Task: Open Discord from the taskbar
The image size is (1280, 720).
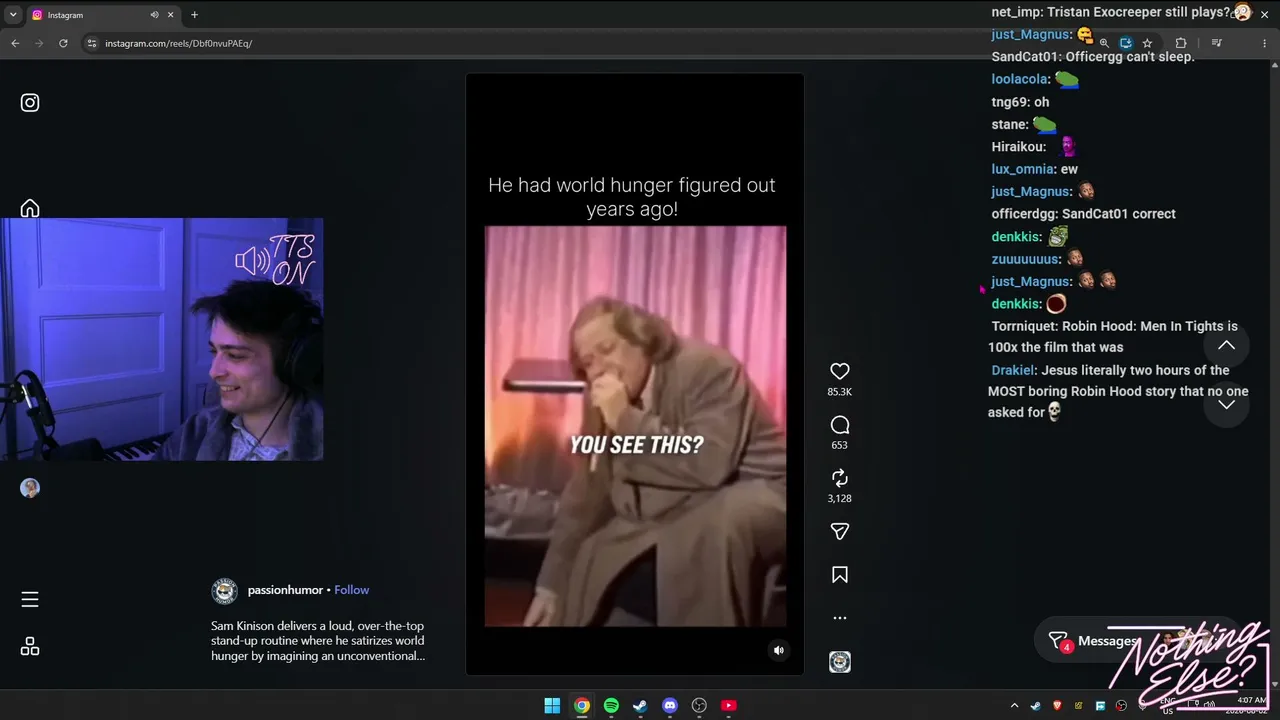Action: tap(670, 705)
